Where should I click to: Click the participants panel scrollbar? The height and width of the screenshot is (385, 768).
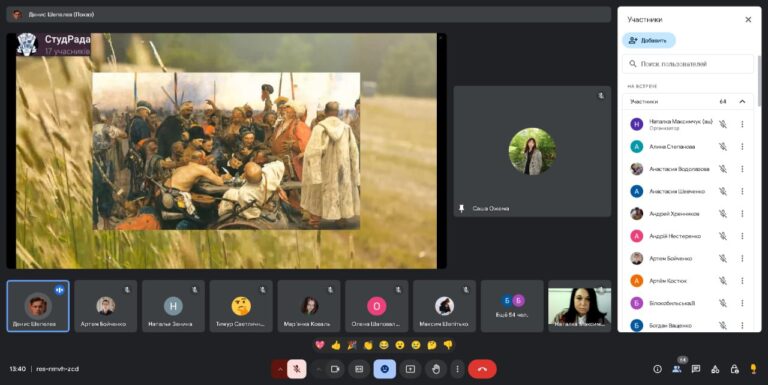[x=759, y=81]
